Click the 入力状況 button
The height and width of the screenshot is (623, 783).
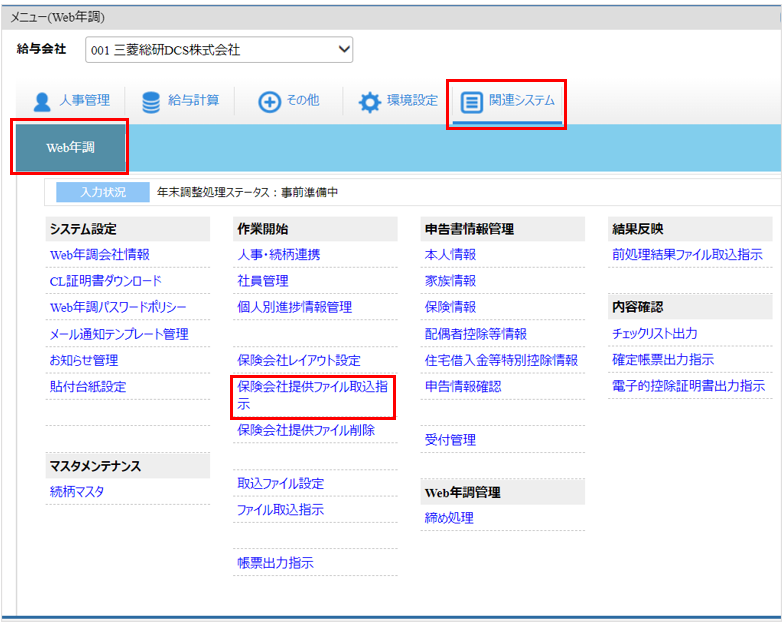(x=103, y=192)
